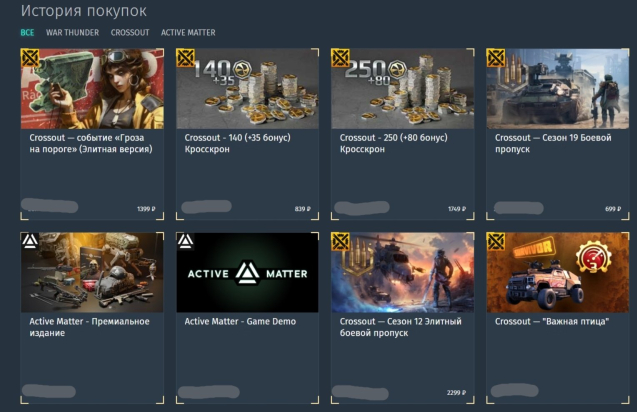Click Crossout badge icon on Сезон 12 card
The width and height of the screenshot is (637, 412).
(340, 241)
